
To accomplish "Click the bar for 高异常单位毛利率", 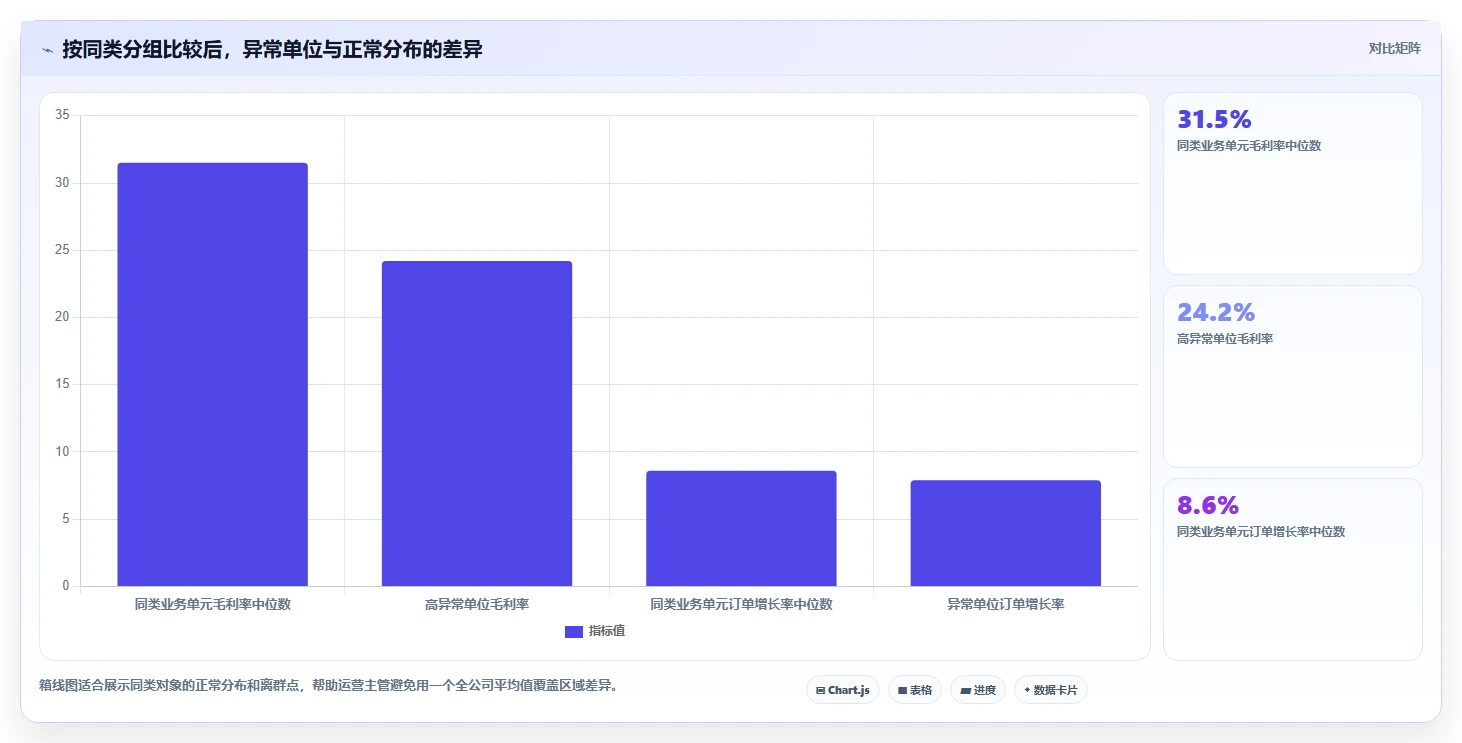I will click(x=477, y=423).
